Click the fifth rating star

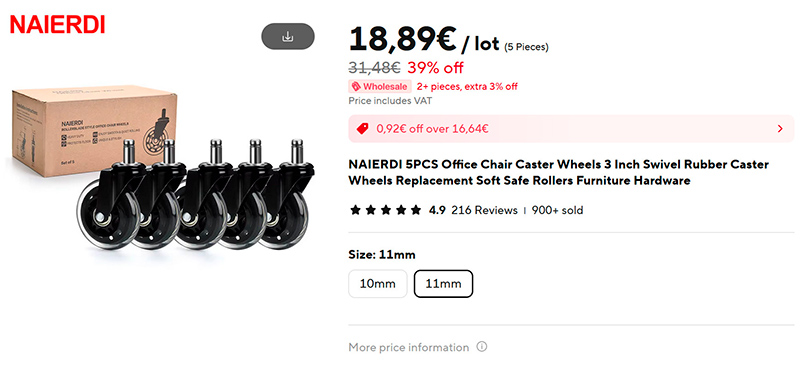click(x=416, y=210)
